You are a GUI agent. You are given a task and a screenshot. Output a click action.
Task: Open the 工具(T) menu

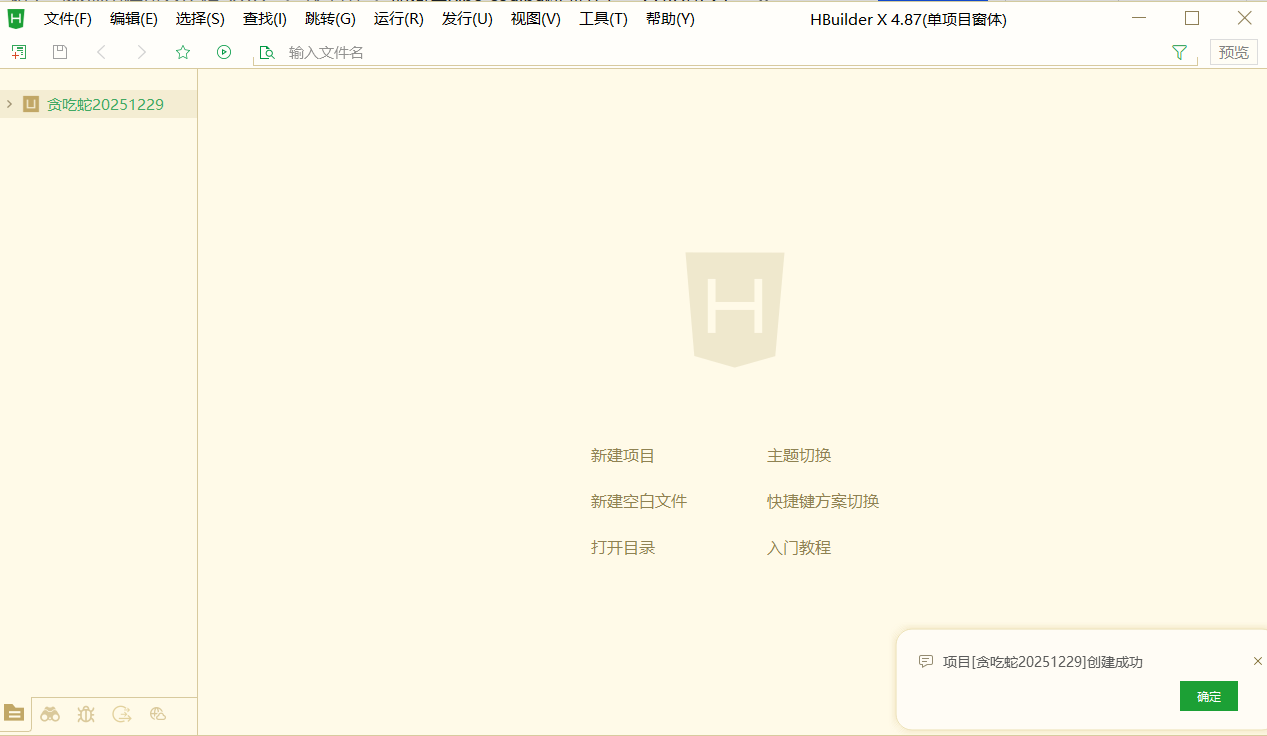(x=603, y=19)
